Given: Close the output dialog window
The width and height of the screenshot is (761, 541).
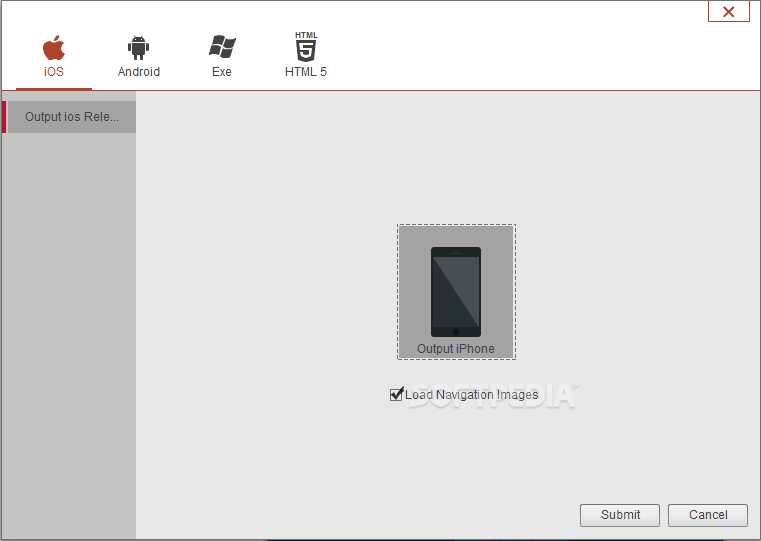Looking at the screenshot, I should (728, 11).
